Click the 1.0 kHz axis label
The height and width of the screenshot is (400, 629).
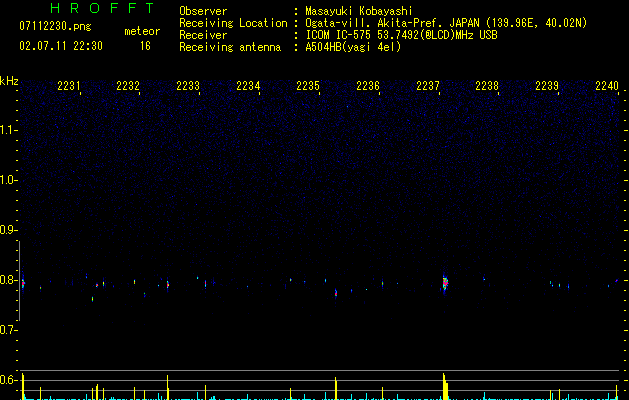(x=8, y=180)
